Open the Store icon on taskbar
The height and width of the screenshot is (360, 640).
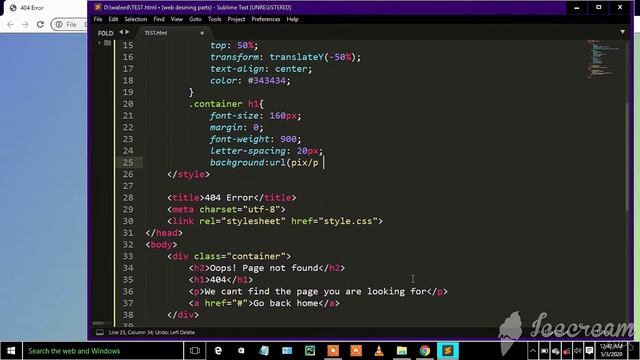pyautogui.click(x=241, y=351)
